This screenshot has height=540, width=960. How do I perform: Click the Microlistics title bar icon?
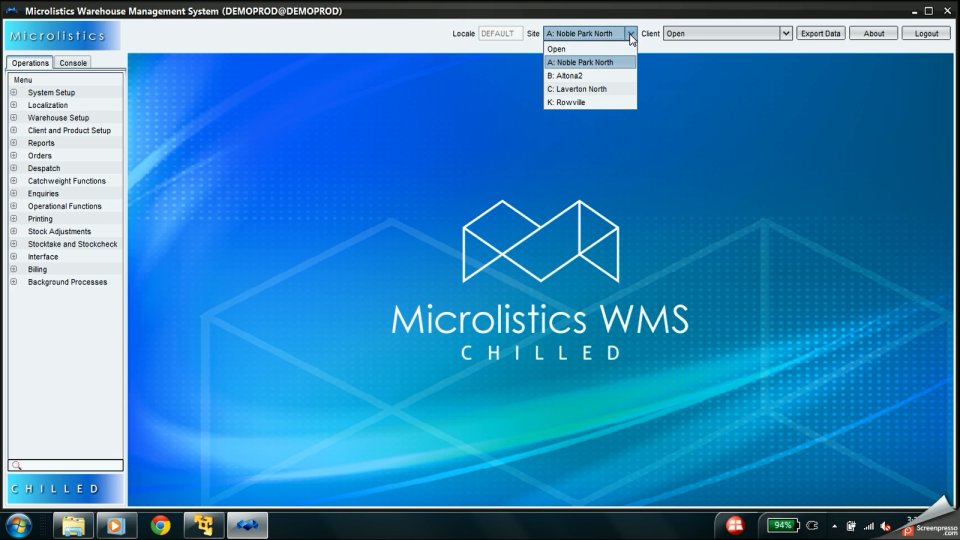tap(12, 10)
